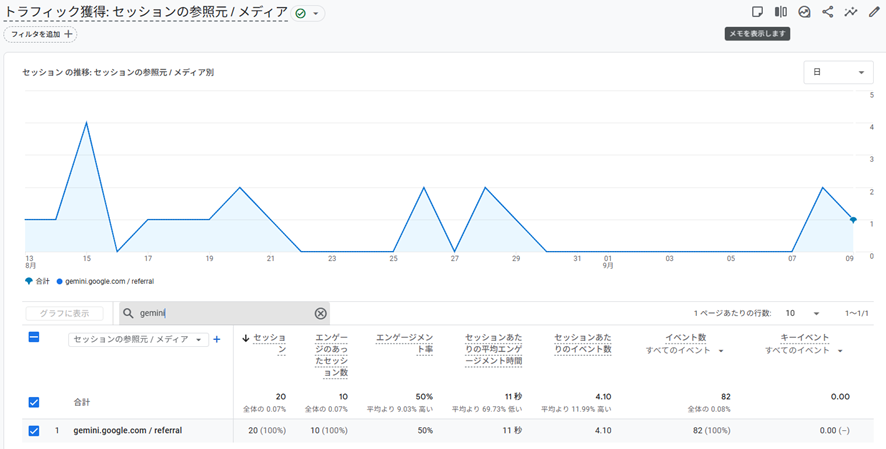Open the Insights icon in the header
This screenshot has height=449, width=886.
(x=804, y=13)
